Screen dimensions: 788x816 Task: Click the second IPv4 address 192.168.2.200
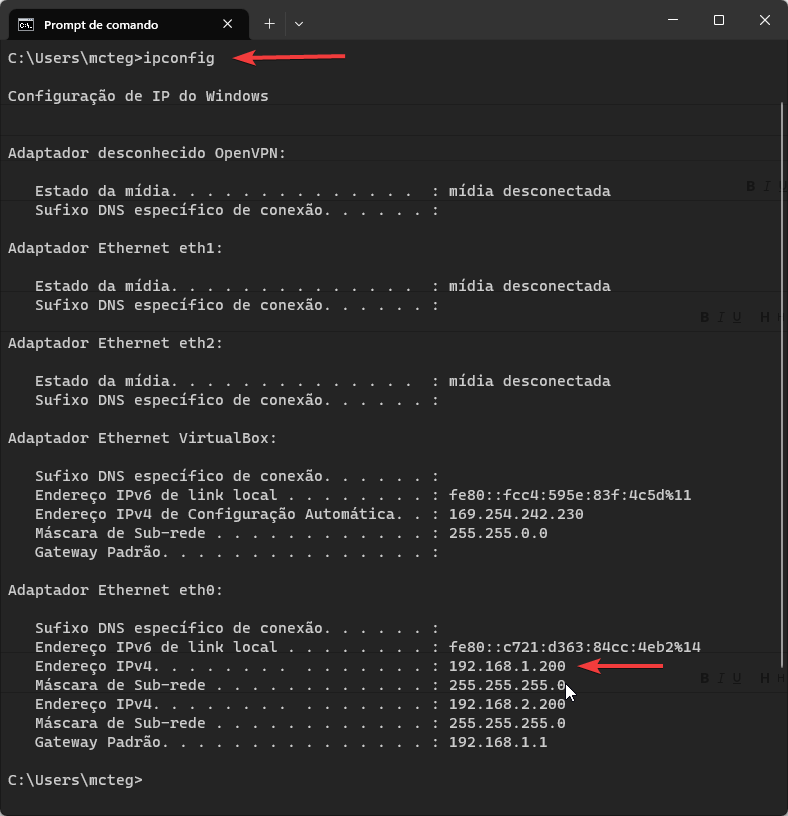(507, 704)
